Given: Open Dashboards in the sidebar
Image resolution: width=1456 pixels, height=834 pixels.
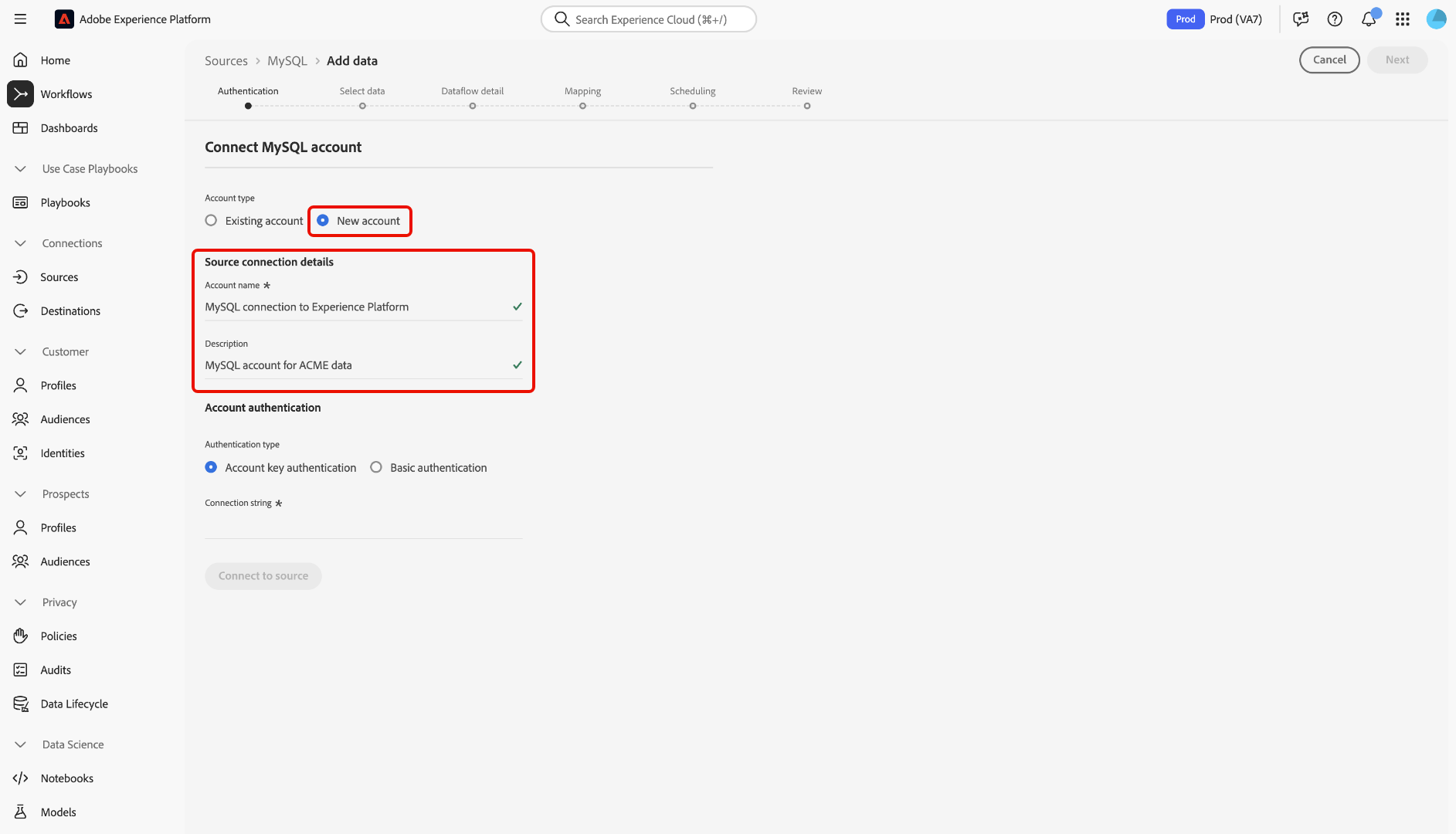Looking at the screenshot, I should tap(70, 128).
